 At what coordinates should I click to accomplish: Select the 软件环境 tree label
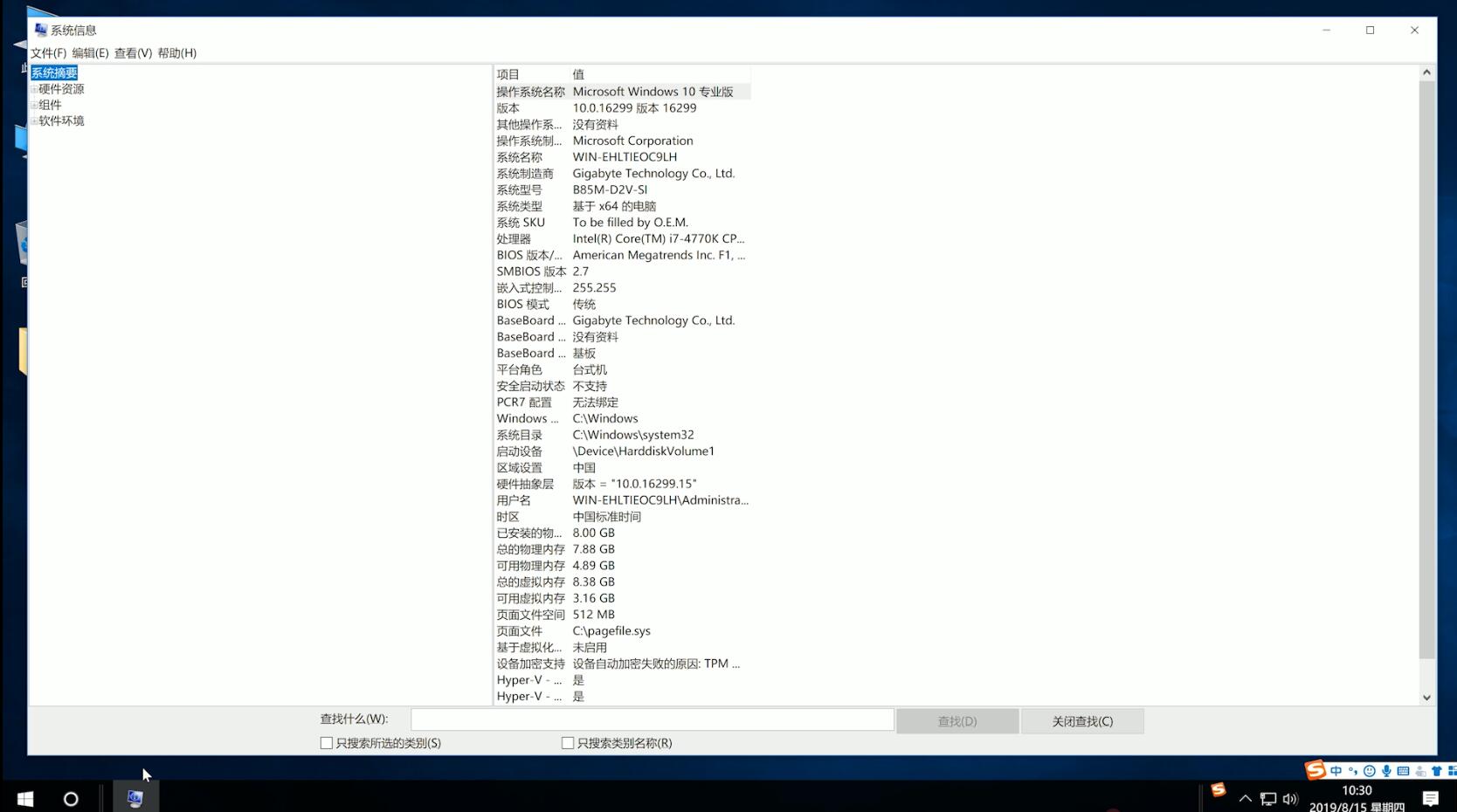coord(61,121)
